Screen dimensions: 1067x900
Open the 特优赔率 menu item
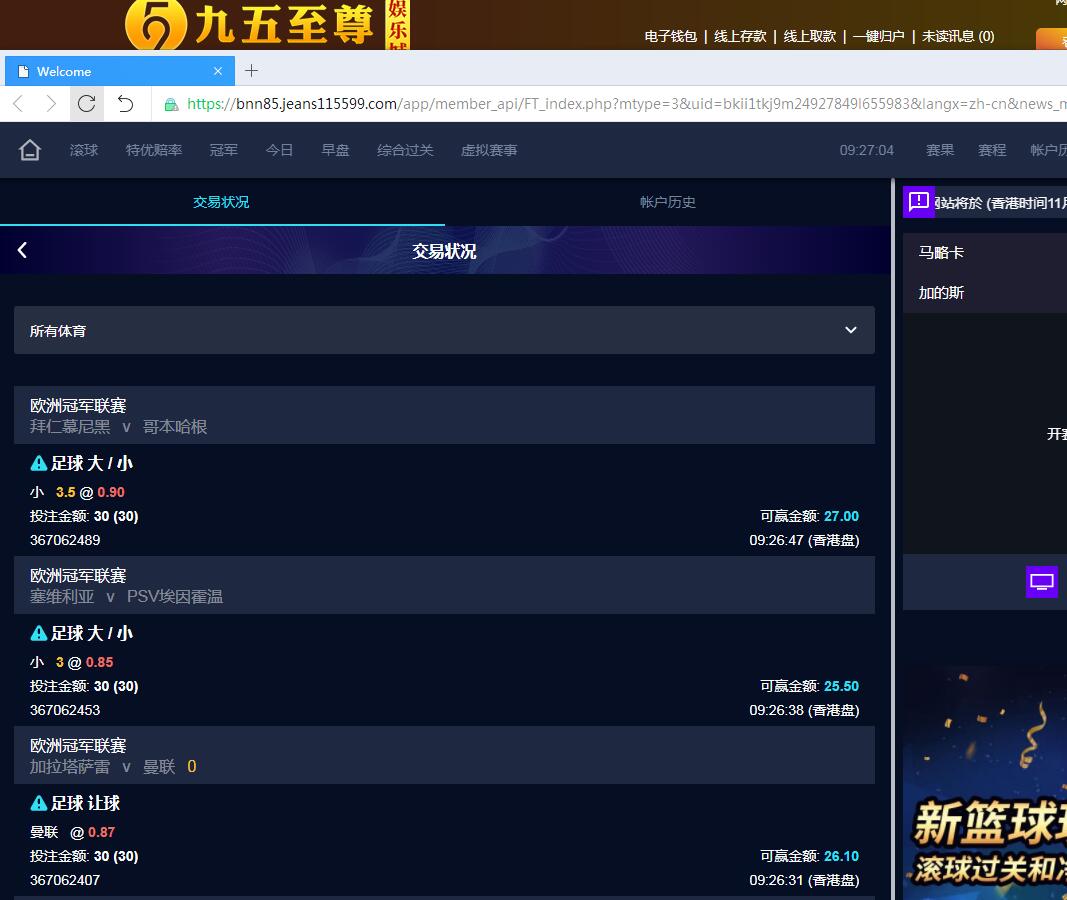click(154, 150)
